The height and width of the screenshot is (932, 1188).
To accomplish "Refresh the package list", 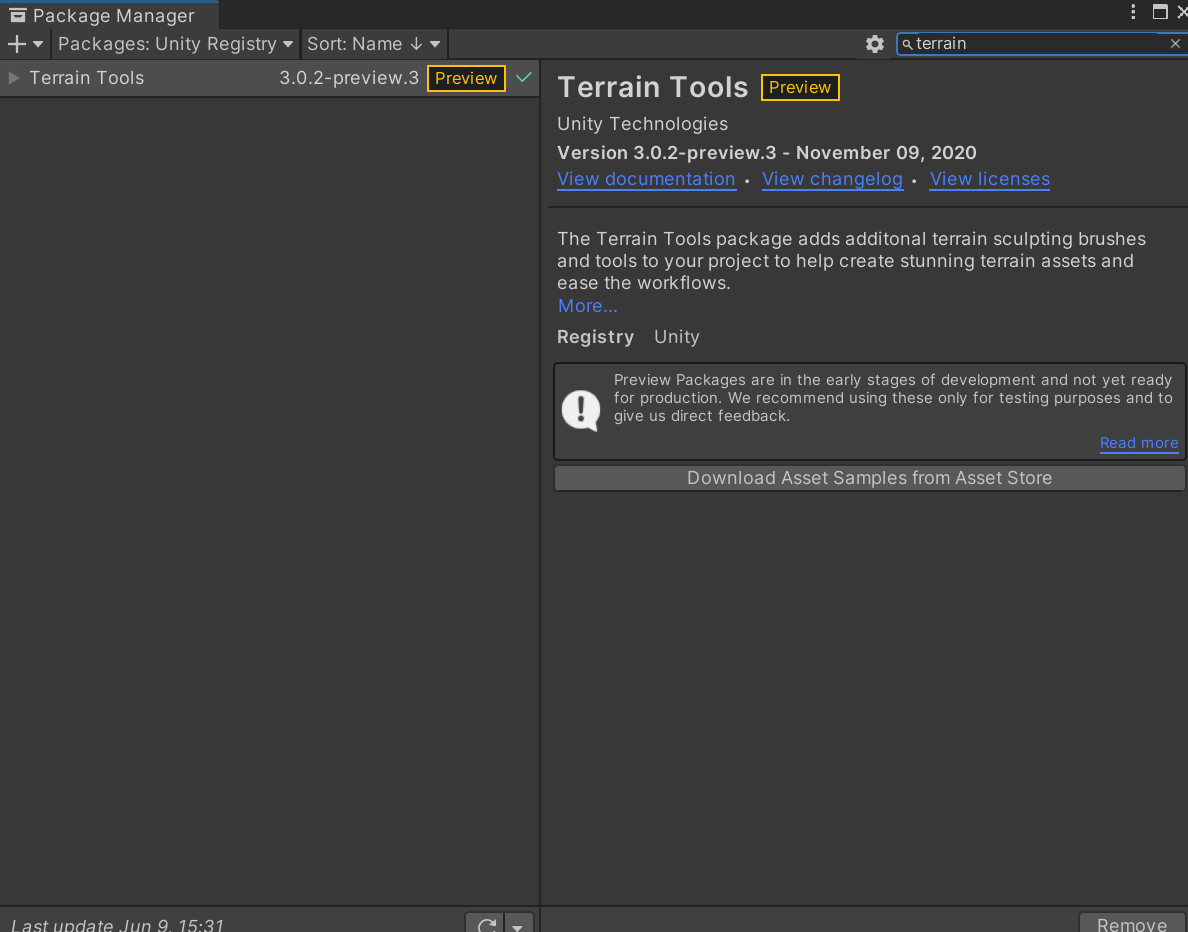I will tap(486, 924).
